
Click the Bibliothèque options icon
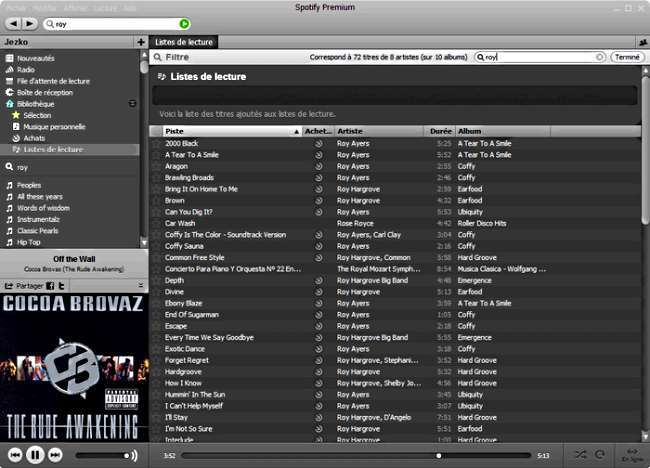point(132,104)
